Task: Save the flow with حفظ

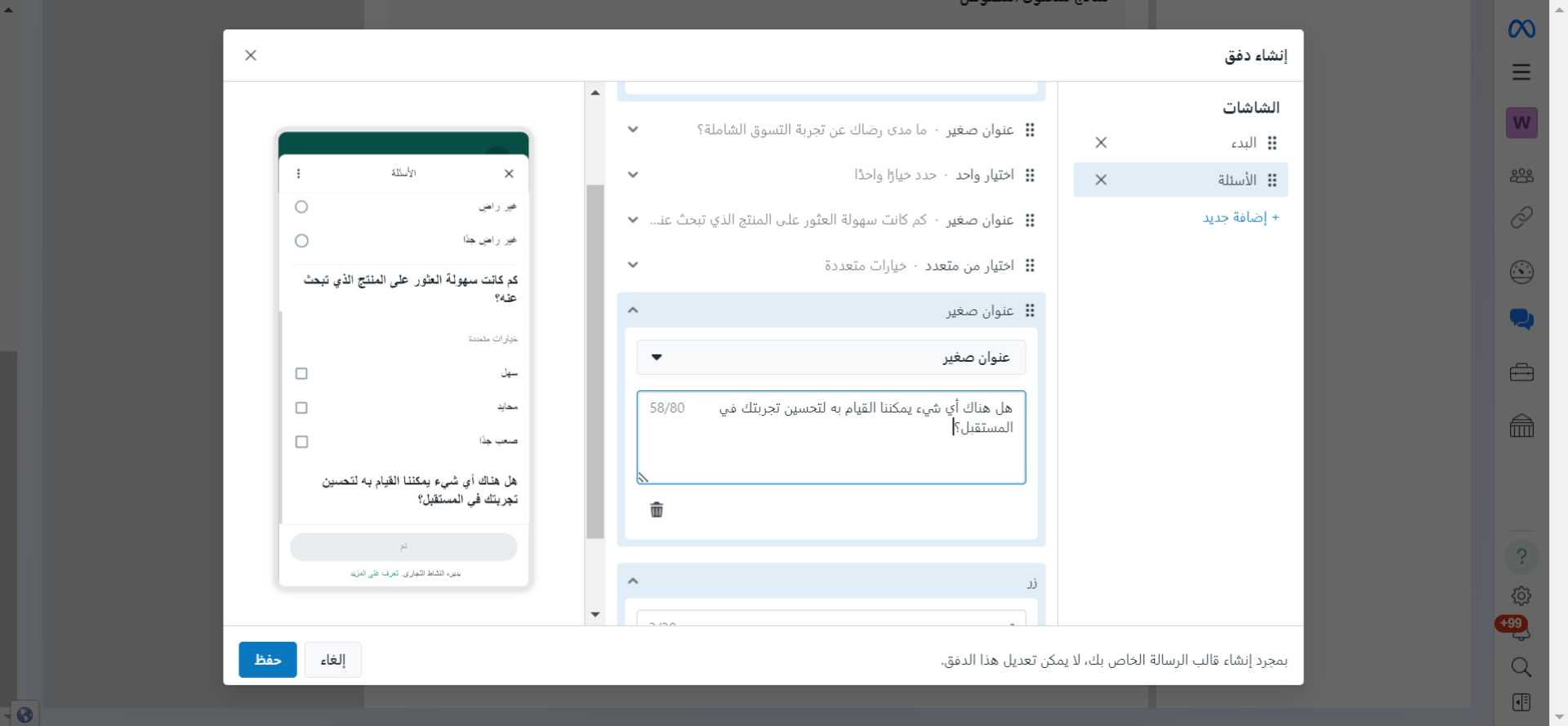Action: [268, 660]
